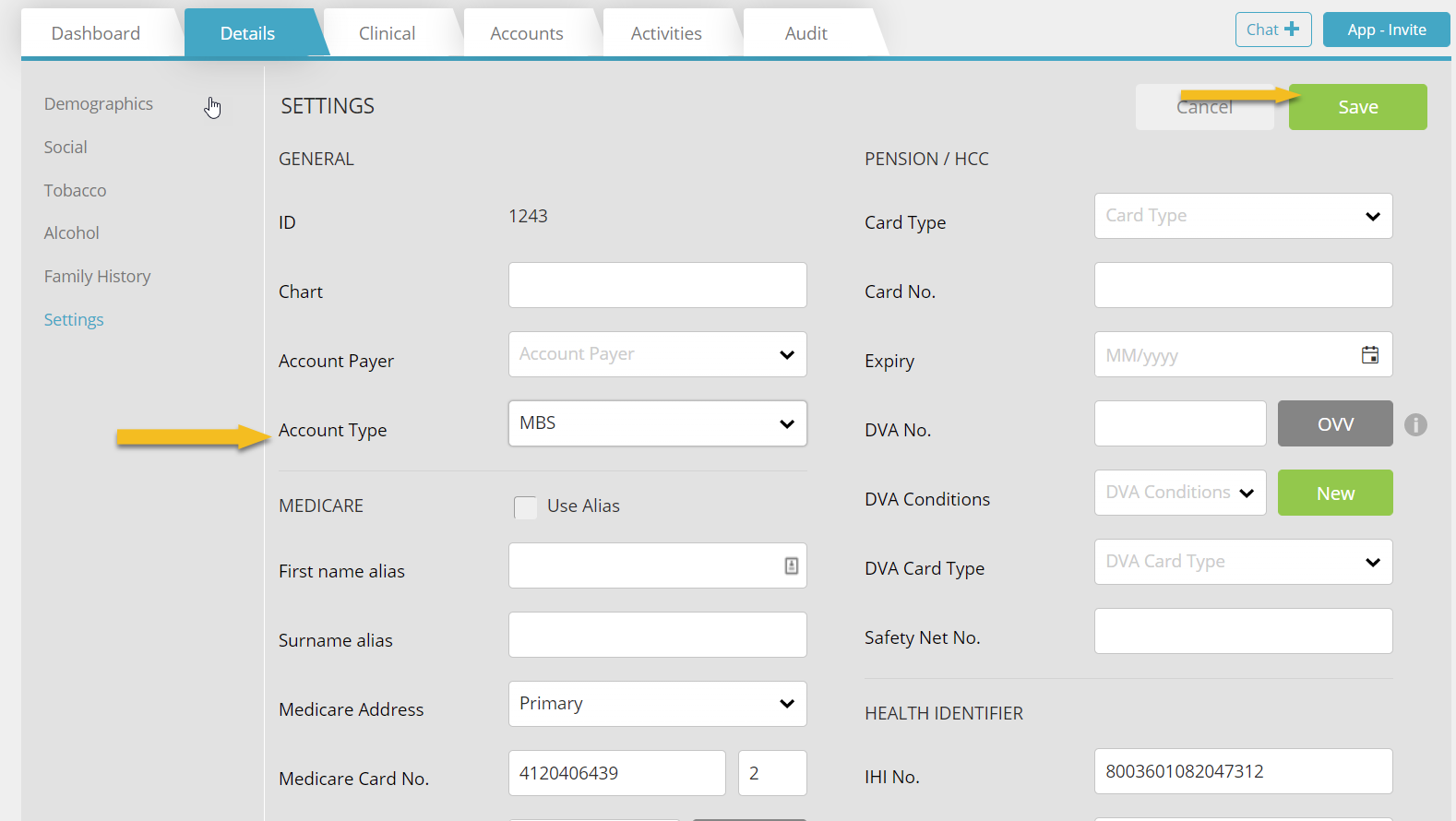Click the IHI No. field 8003601082047312

(1244, 771)
